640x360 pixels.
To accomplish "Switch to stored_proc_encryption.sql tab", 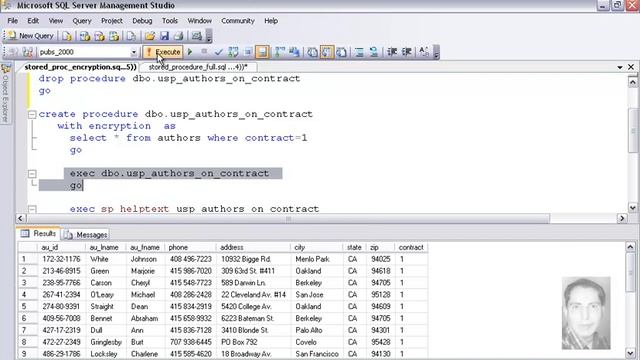I will (80, 67).
